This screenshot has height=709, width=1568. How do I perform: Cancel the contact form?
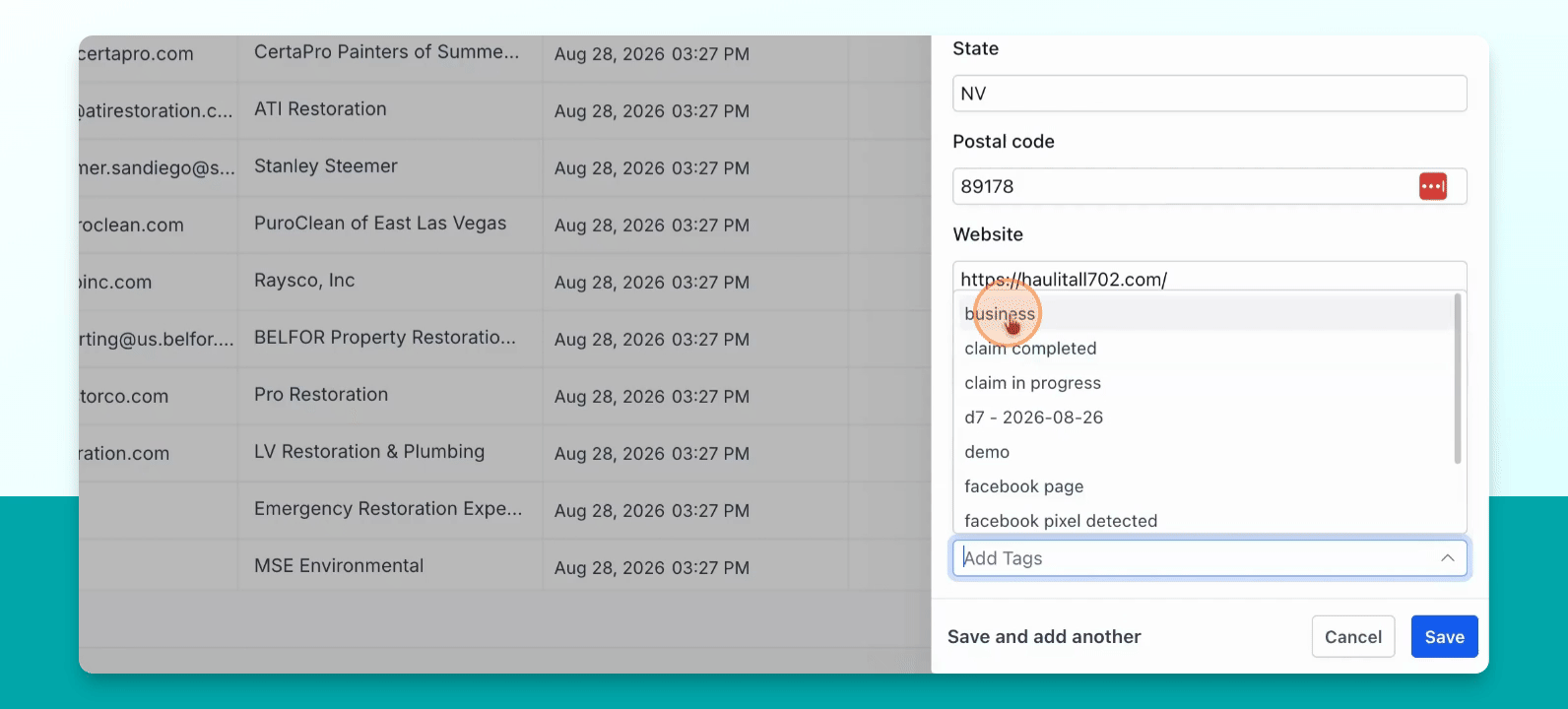[x=1353, y=637]
